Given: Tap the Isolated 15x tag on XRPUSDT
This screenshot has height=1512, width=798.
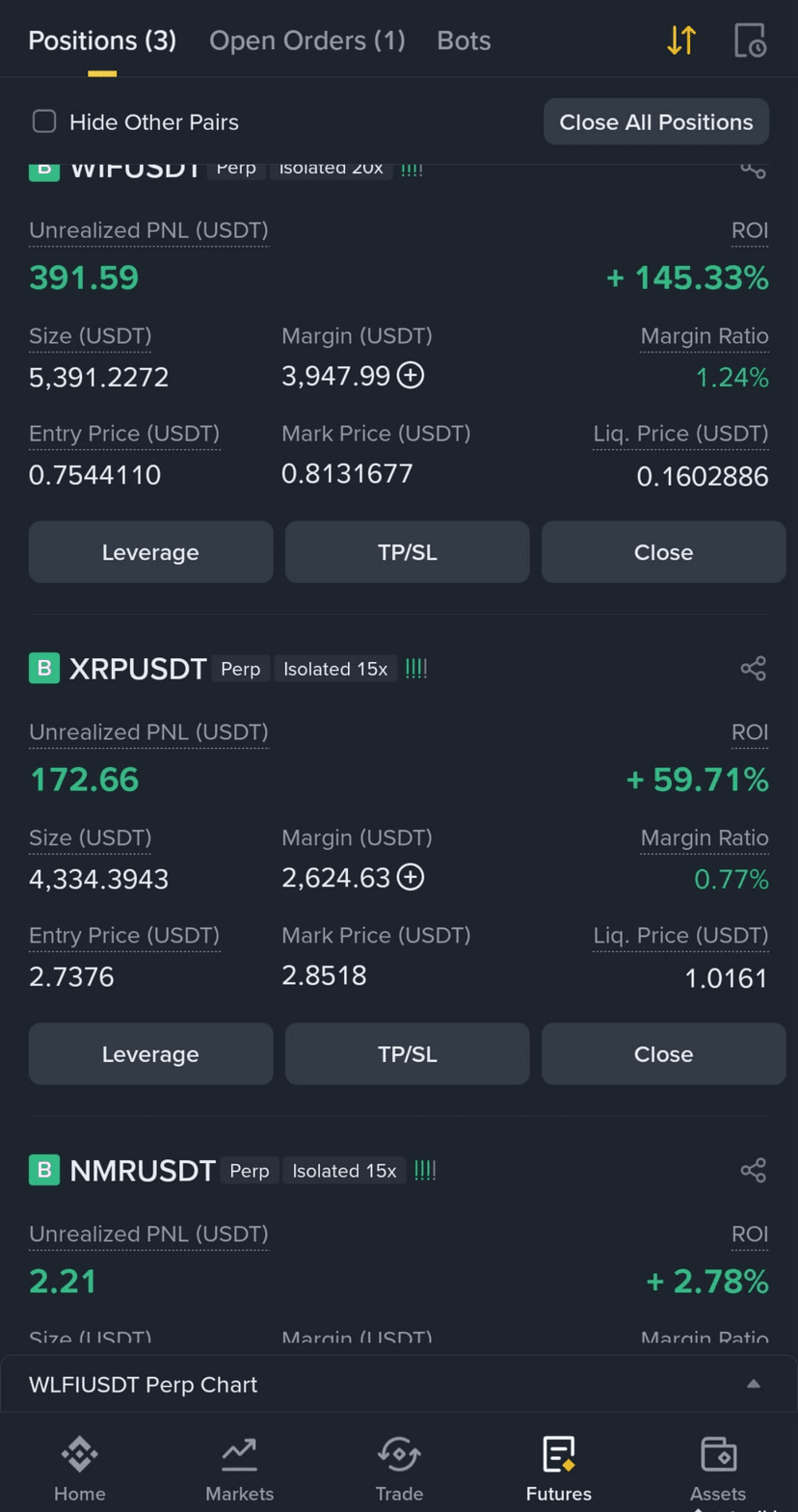Looking at the screenshot, I should [x=335, y=669].
